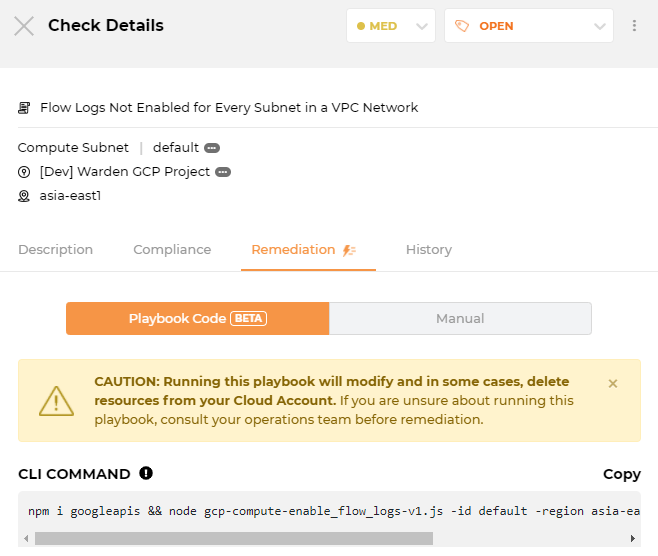Open the three-dot more options menu
The image size is (658, 556).
634,26
